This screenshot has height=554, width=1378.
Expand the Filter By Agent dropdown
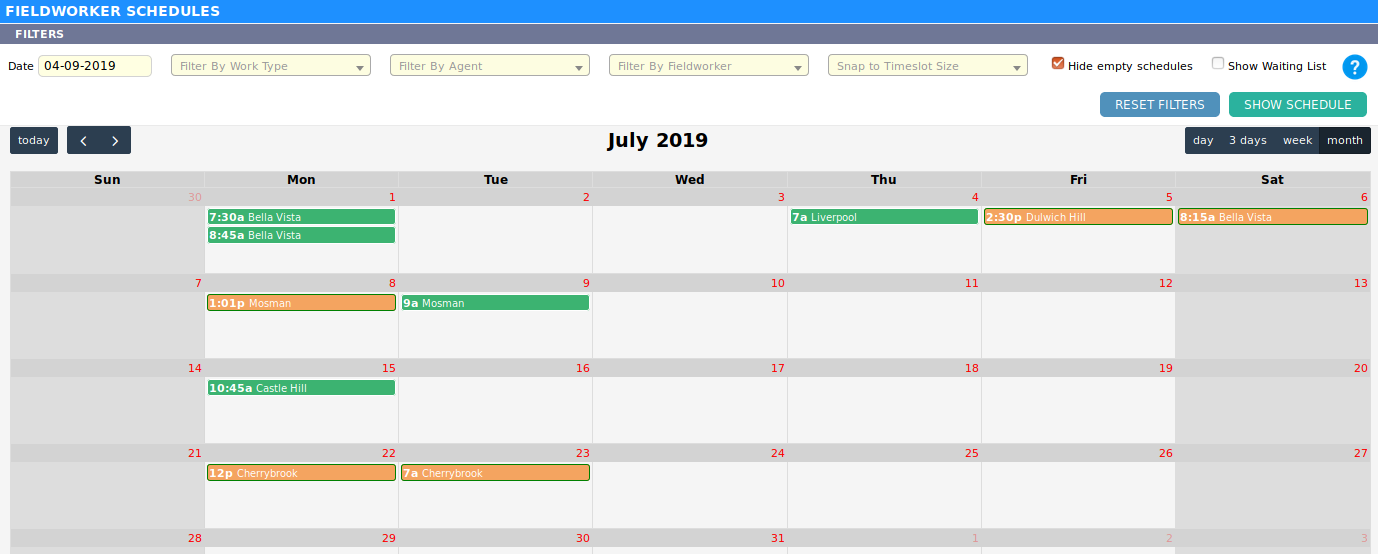click(490, 66)
